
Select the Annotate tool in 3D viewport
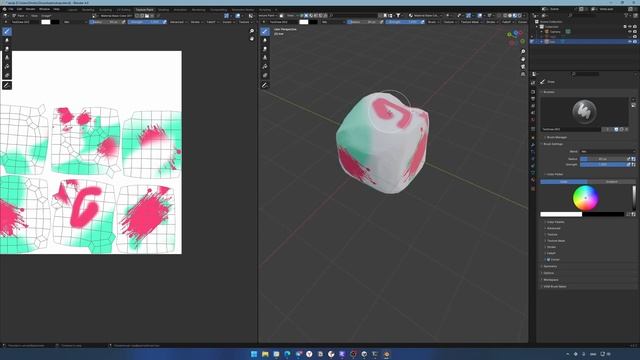pyautogui.click(x=265, y=85)
